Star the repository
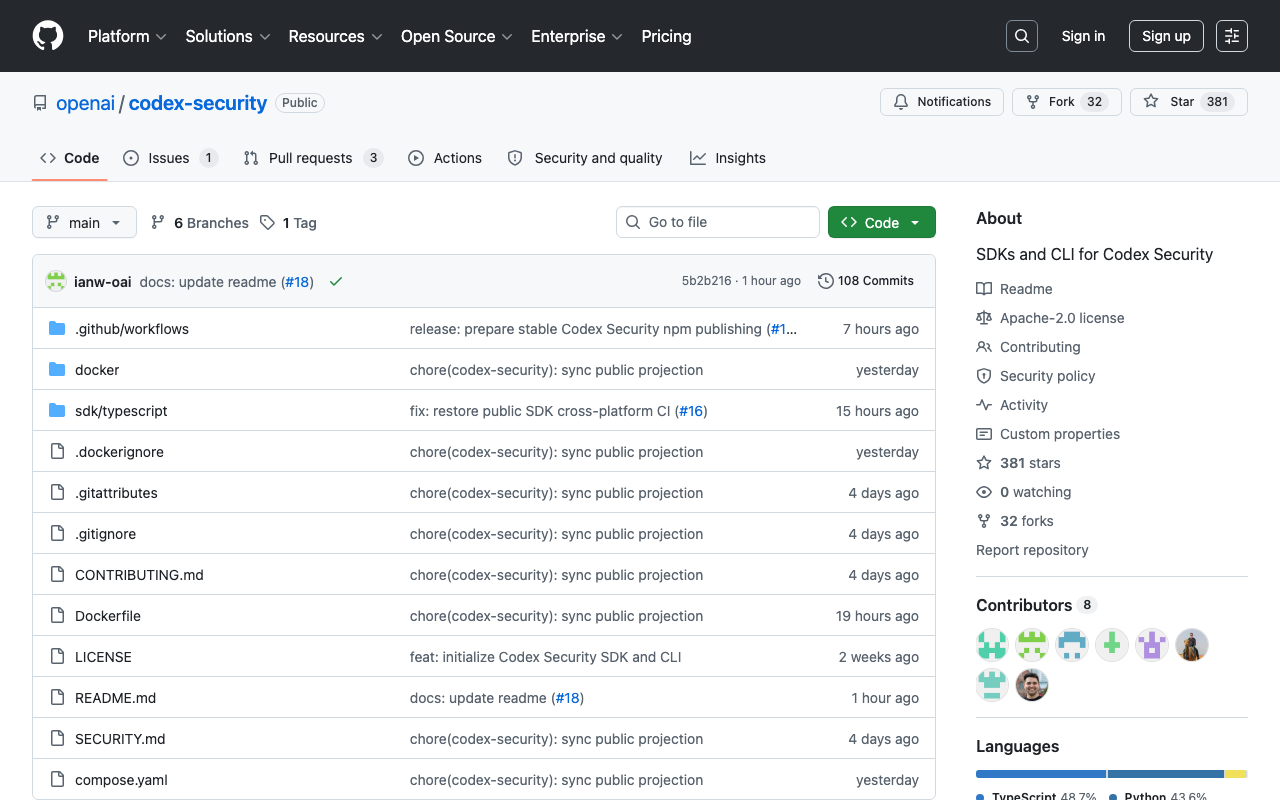Screen dimensions: 1280x800 (1189, 102)
